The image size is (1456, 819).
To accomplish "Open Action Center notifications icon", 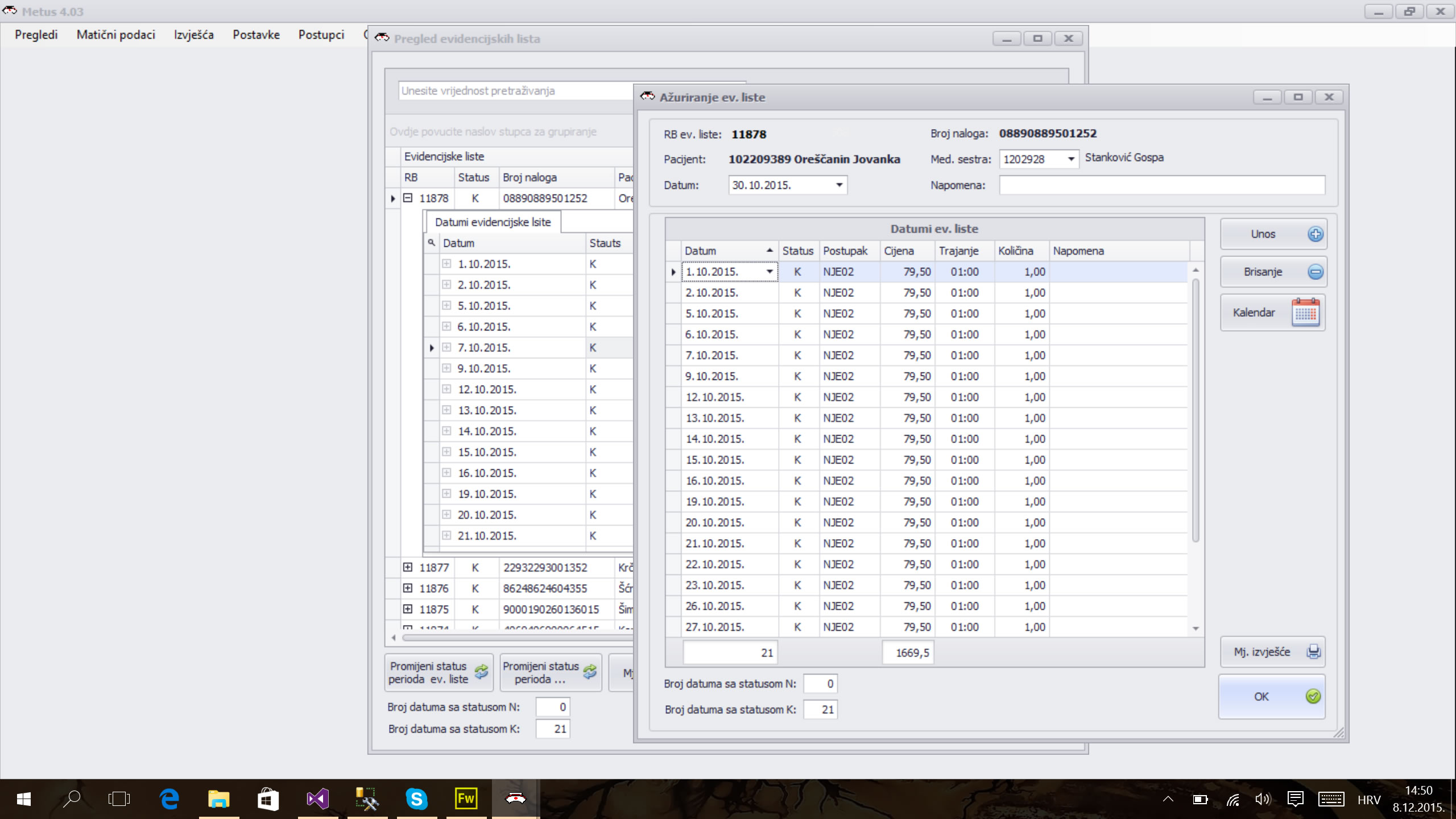I will pos(1295,799).
